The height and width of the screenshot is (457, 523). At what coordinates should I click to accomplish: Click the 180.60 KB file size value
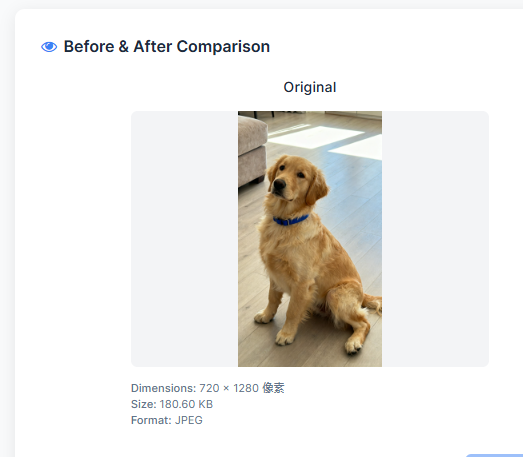[x=186, y=404]
